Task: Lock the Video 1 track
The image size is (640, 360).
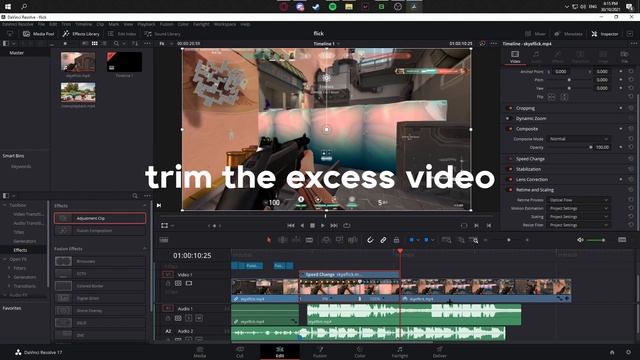Action: [x=168, y=283]
